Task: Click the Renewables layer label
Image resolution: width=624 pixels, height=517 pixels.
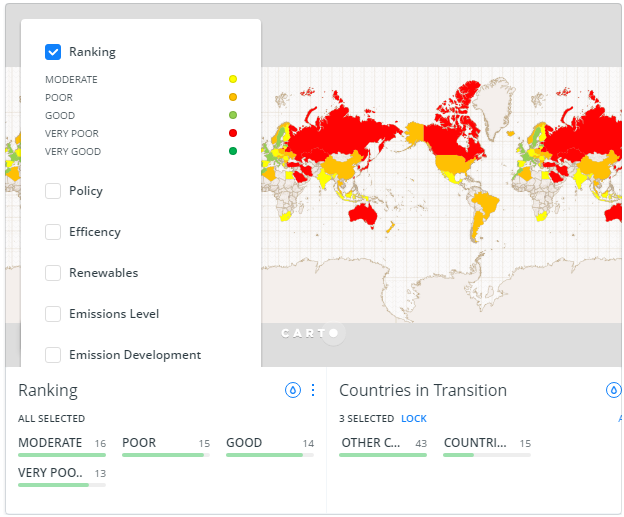Action: click(103, 273)
